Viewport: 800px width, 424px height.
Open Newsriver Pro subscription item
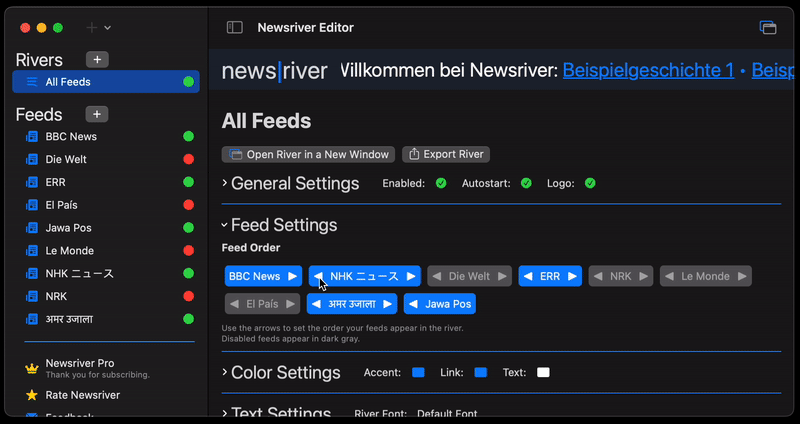106,368
